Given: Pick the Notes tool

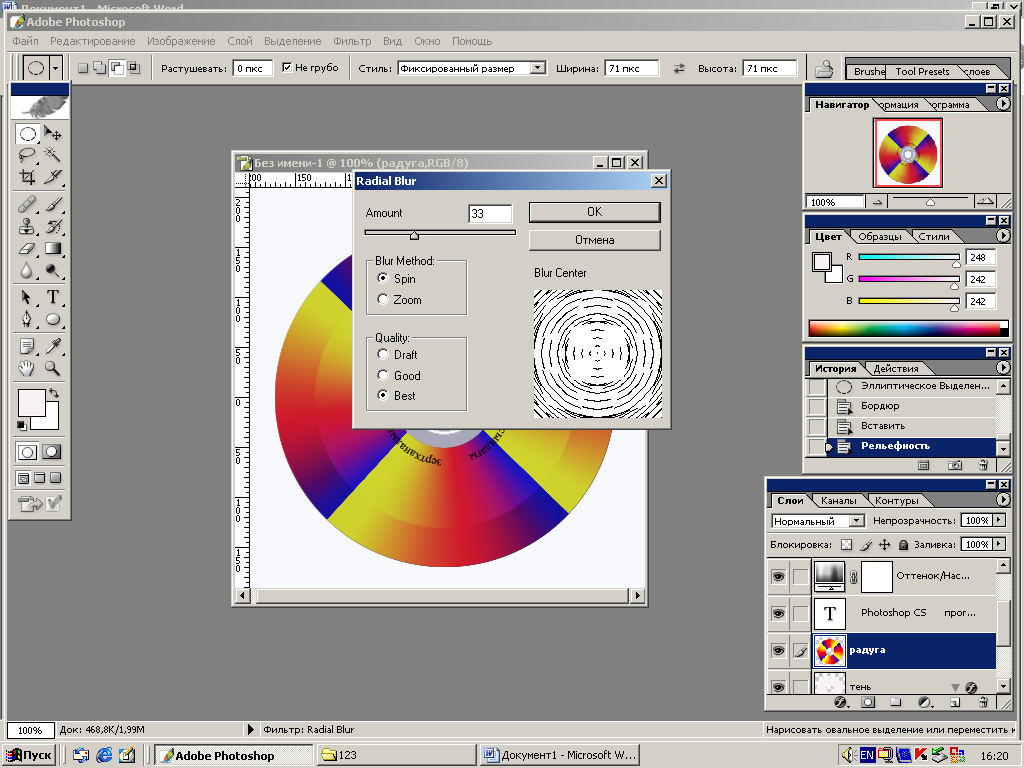Looking at the screenshot, I should (x=27, y=346).
